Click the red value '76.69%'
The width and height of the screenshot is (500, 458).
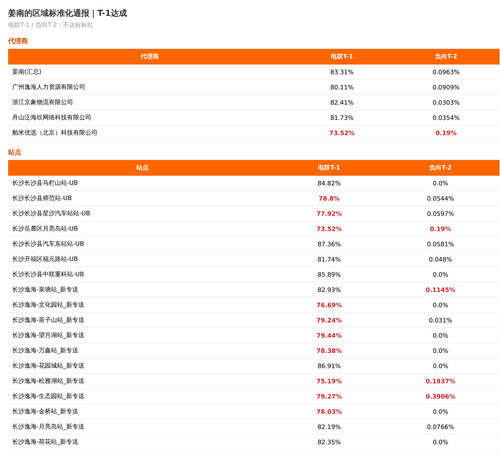[x=329, y=305]
